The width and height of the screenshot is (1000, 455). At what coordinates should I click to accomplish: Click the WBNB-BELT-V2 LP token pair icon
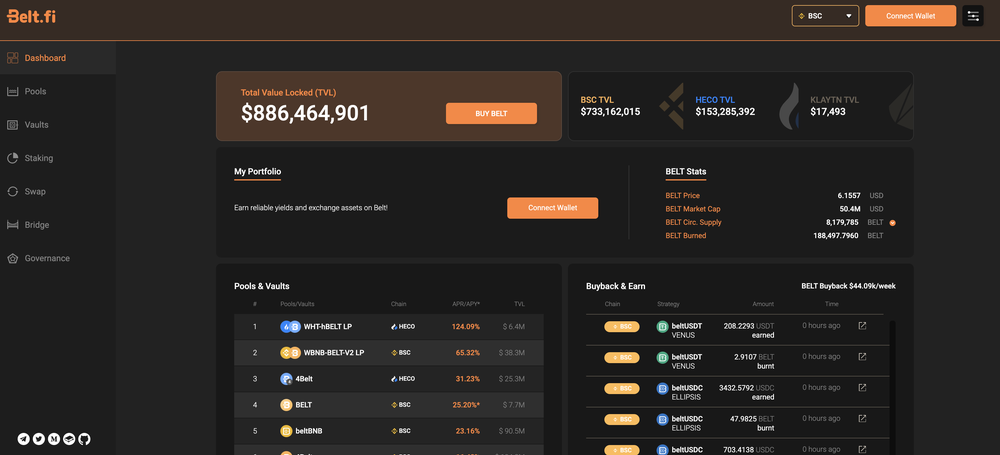pyautogui.click(x=290, y=353)
